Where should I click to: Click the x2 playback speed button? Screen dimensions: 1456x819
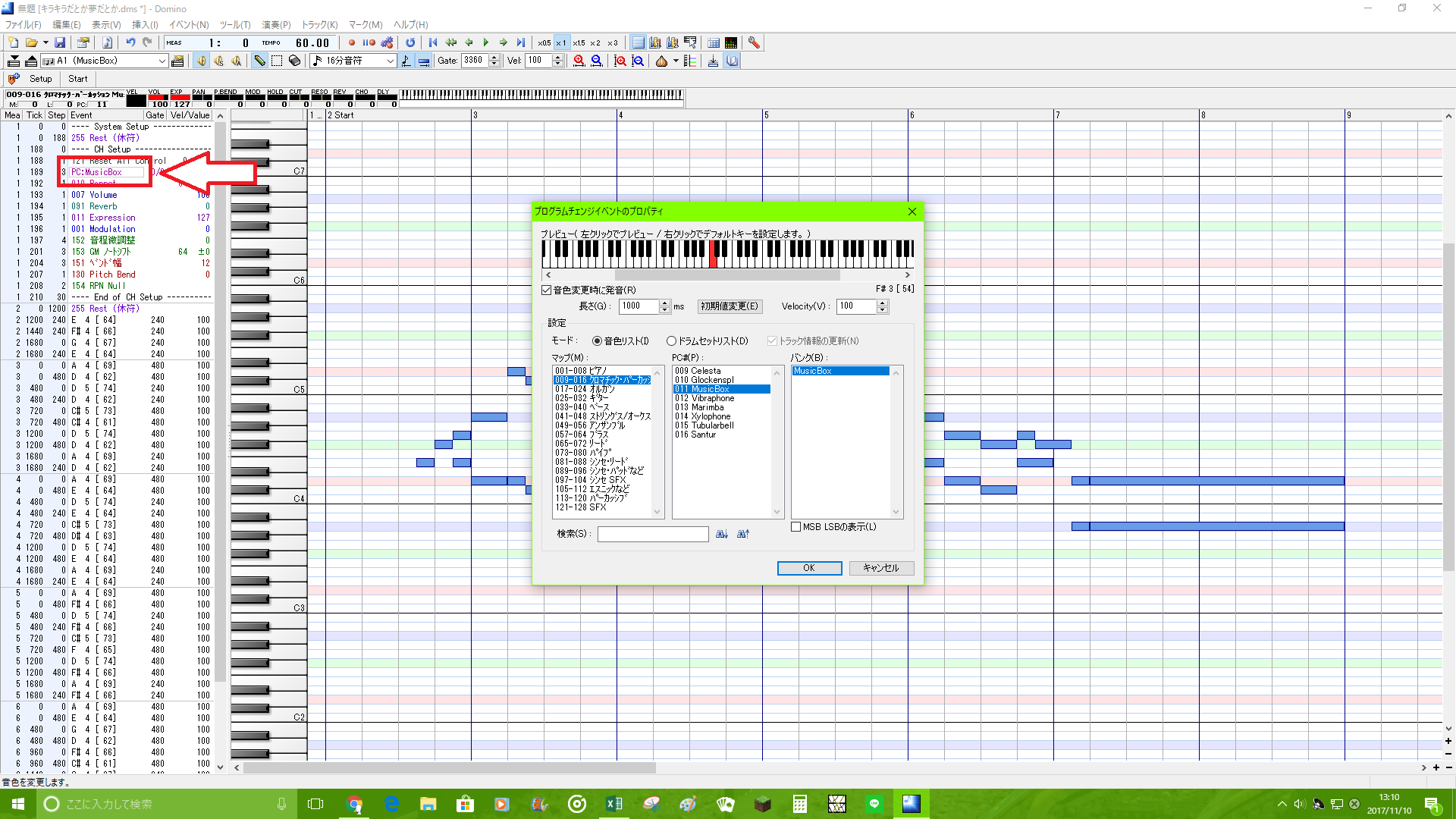(x=595, y=42)
